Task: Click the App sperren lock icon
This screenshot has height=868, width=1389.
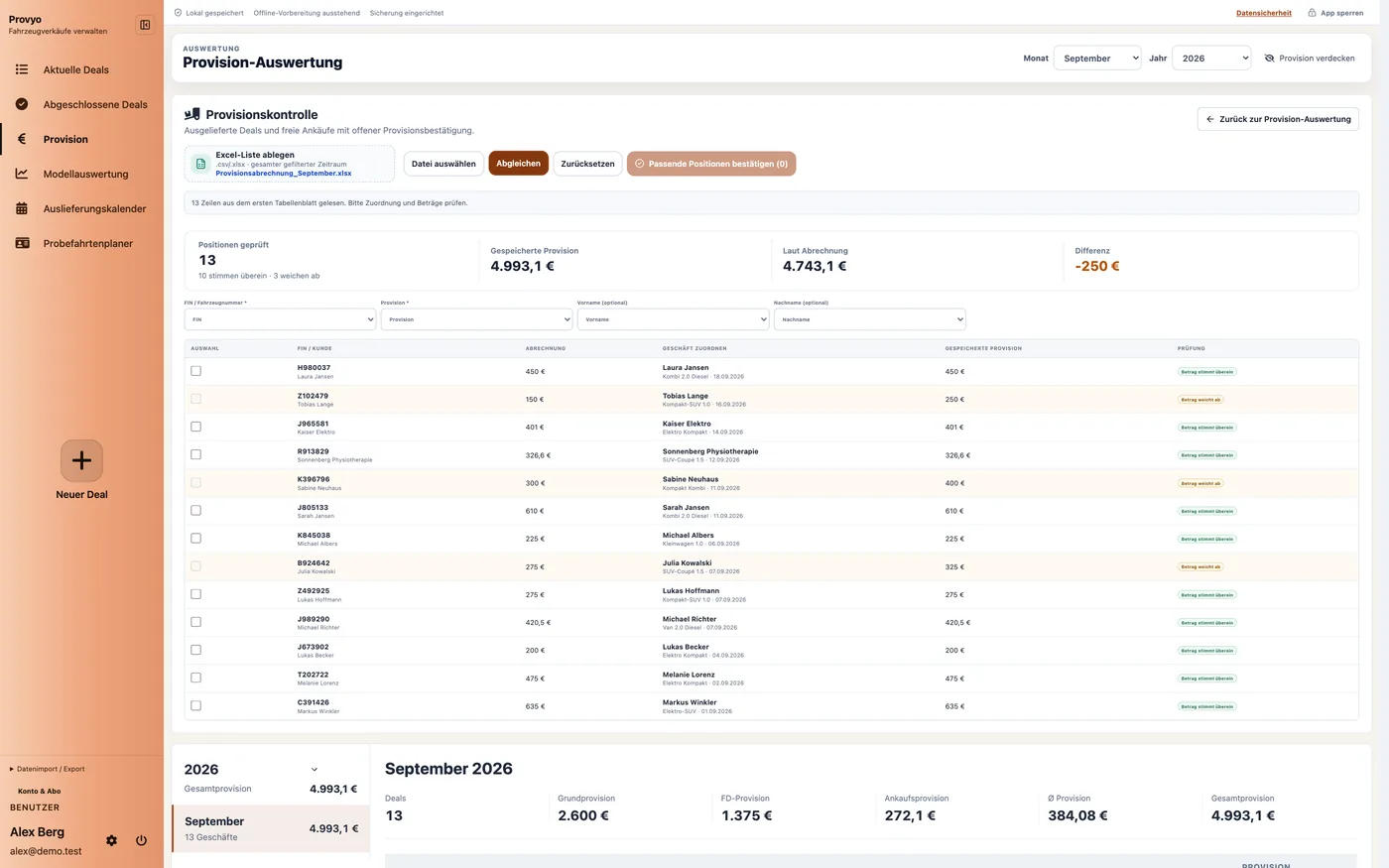Action: point(1312,13)
